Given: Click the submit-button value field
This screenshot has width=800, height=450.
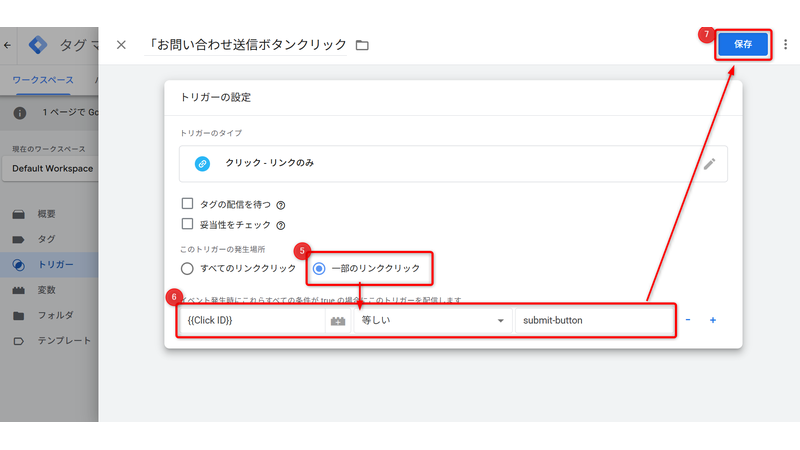Looking at the screenshot, I should (x=595, y=320).
